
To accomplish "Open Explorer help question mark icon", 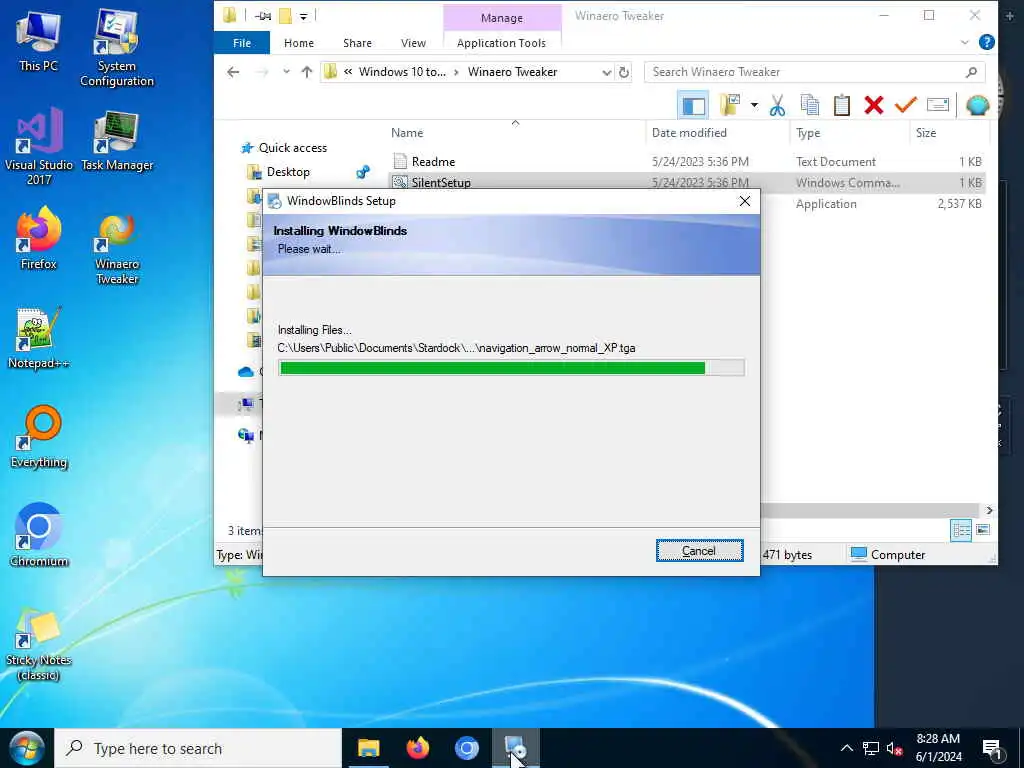I will 987,42.
